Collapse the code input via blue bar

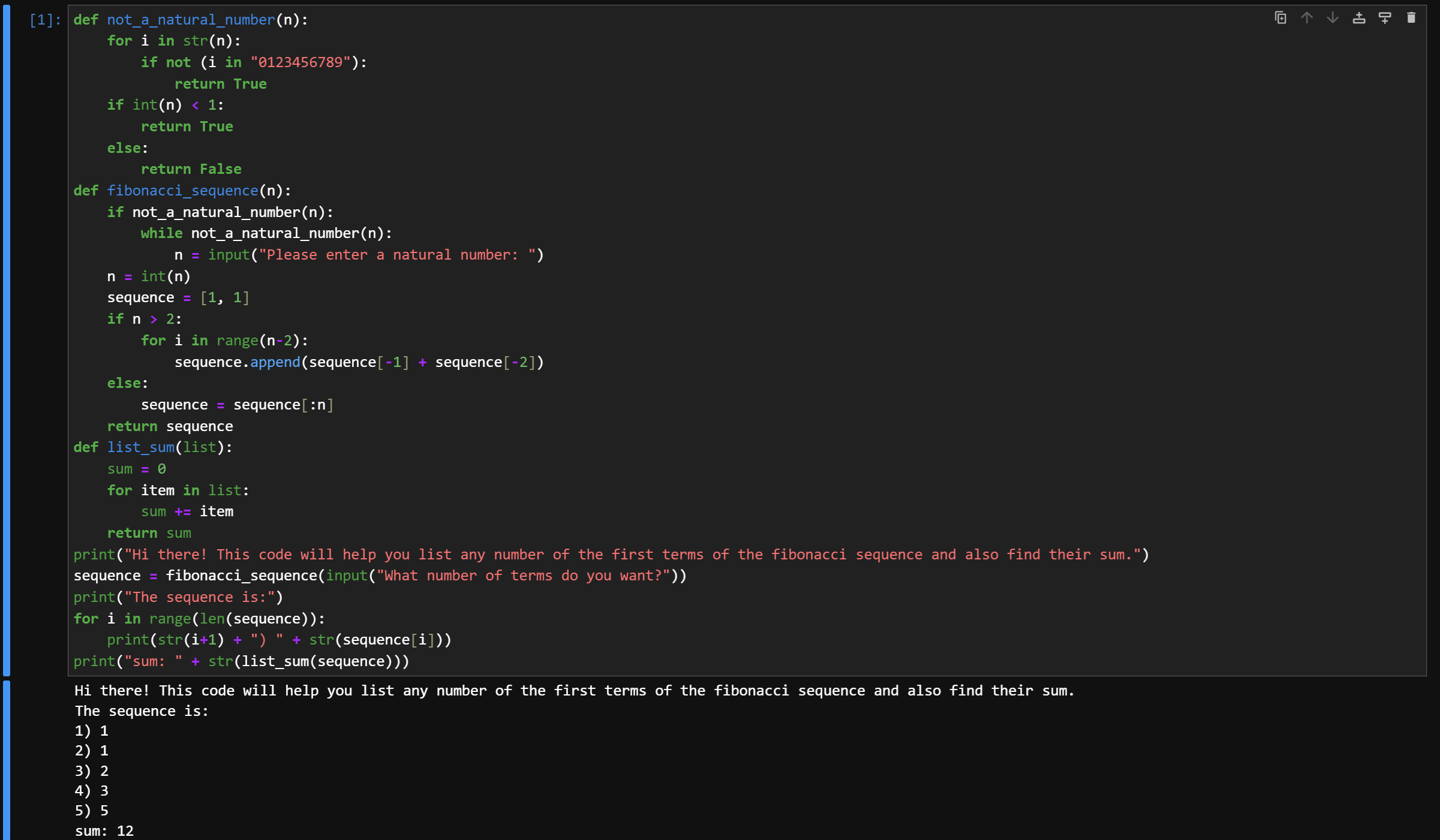tap(7, 339)
